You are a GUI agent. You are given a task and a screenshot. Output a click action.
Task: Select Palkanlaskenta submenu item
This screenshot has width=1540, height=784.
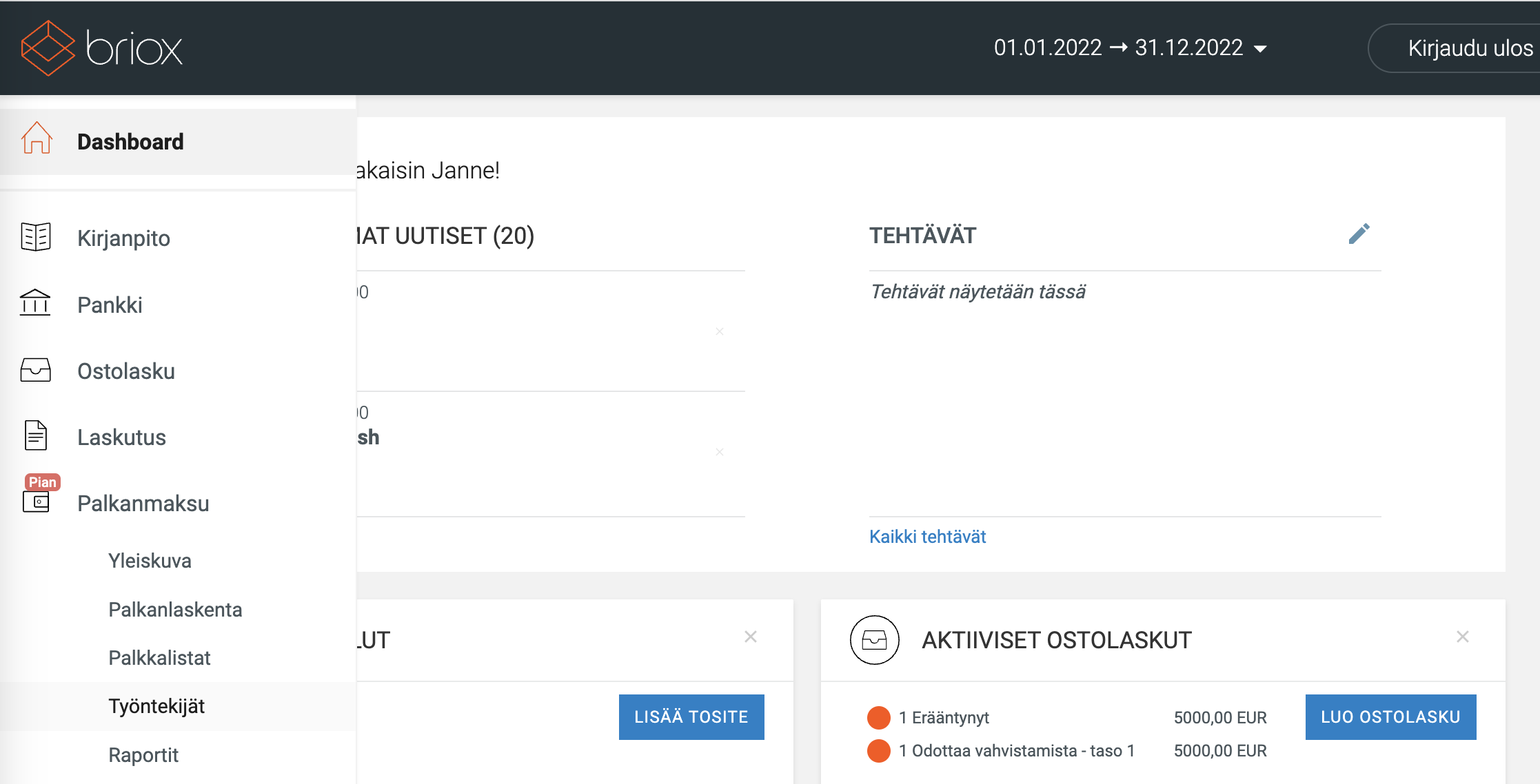click(175, 610)
